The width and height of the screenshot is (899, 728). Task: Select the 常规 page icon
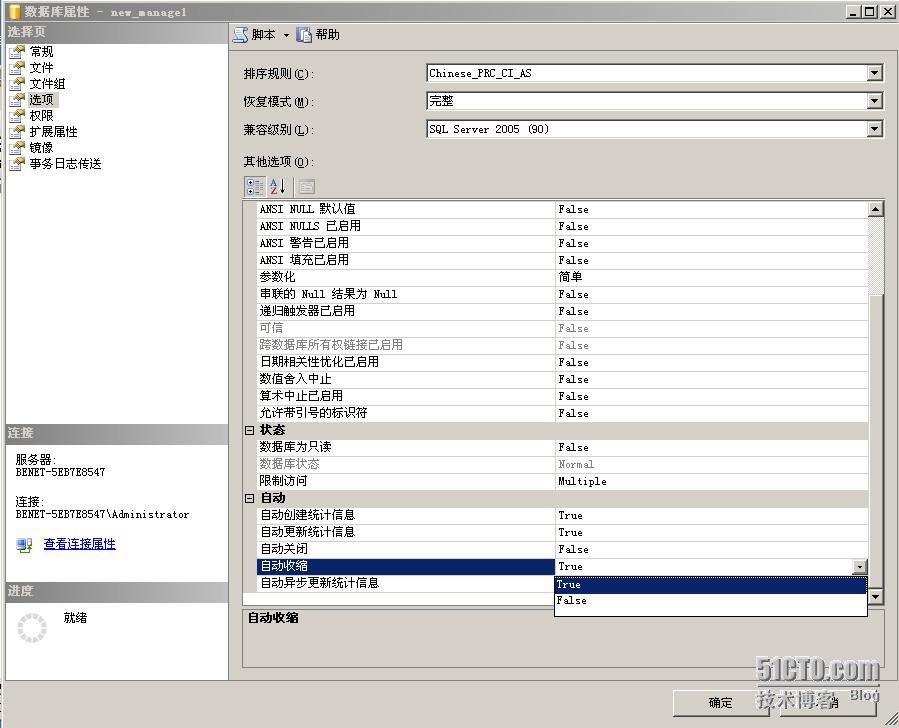17,52
